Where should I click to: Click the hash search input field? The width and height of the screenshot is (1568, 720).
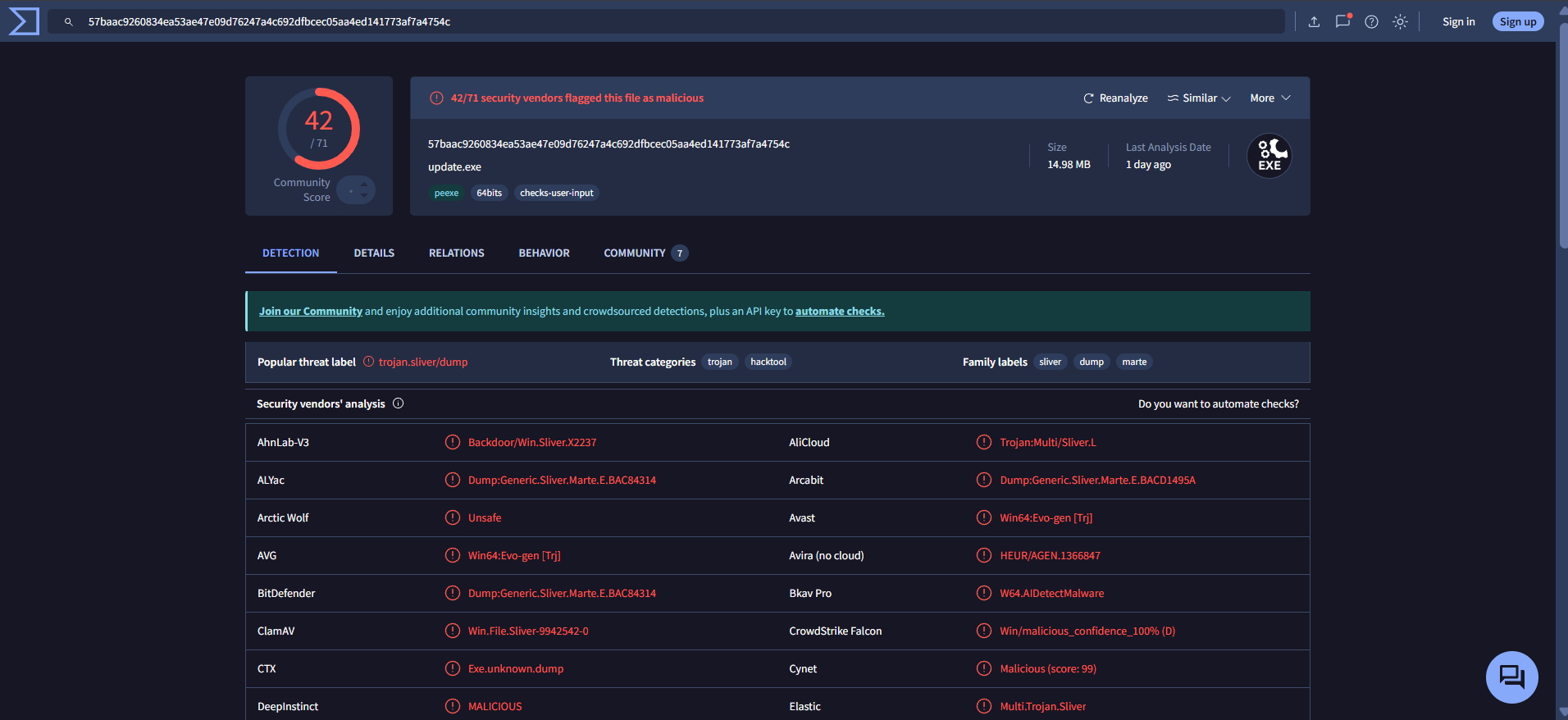click(666, 22)
